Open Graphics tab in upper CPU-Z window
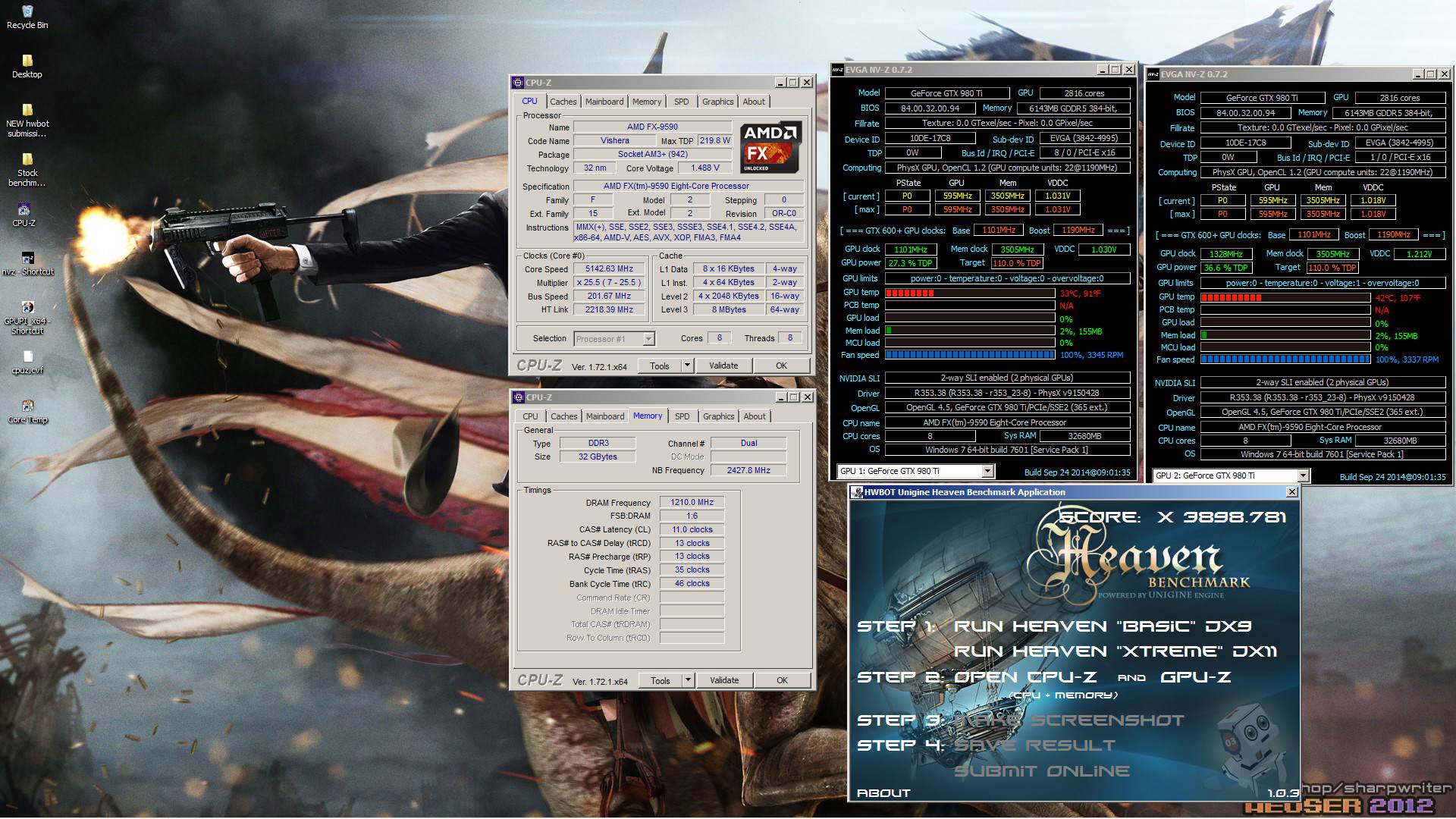The image size is (1456, 819). pyautogui.click(x=717, y=102)
